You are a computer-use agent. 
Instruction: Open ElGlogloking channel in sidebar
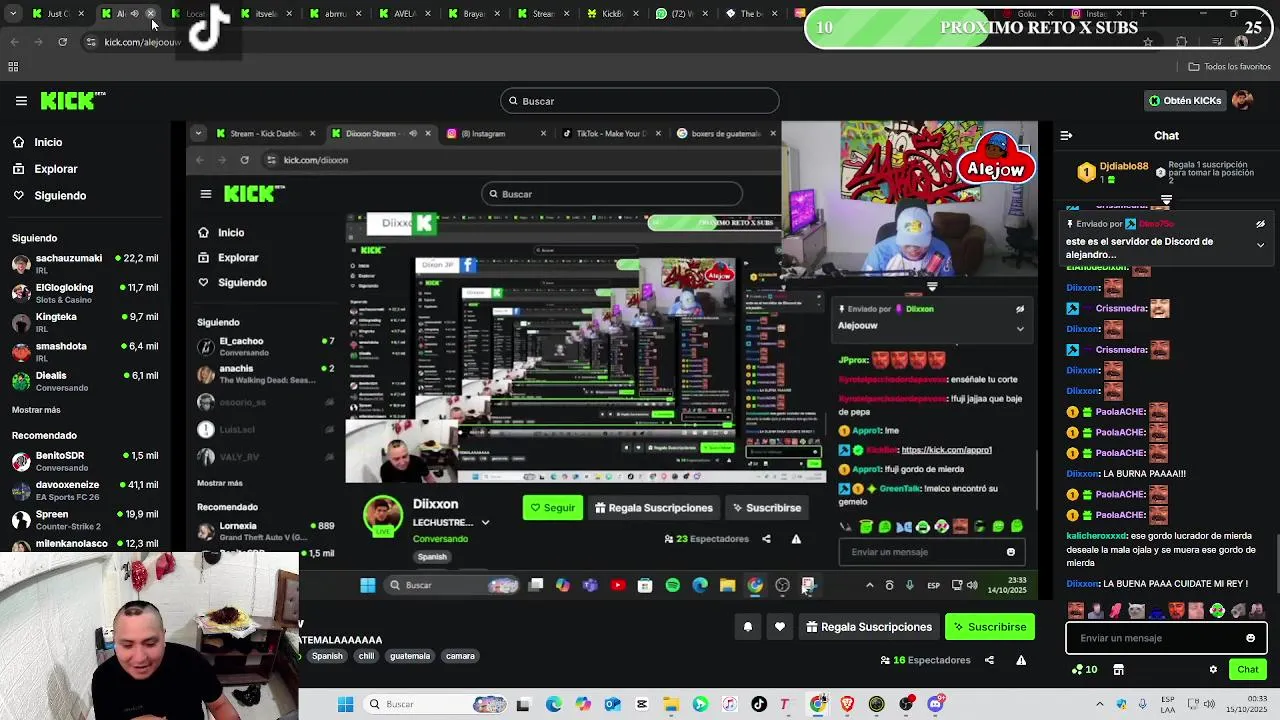click(85, 292)
